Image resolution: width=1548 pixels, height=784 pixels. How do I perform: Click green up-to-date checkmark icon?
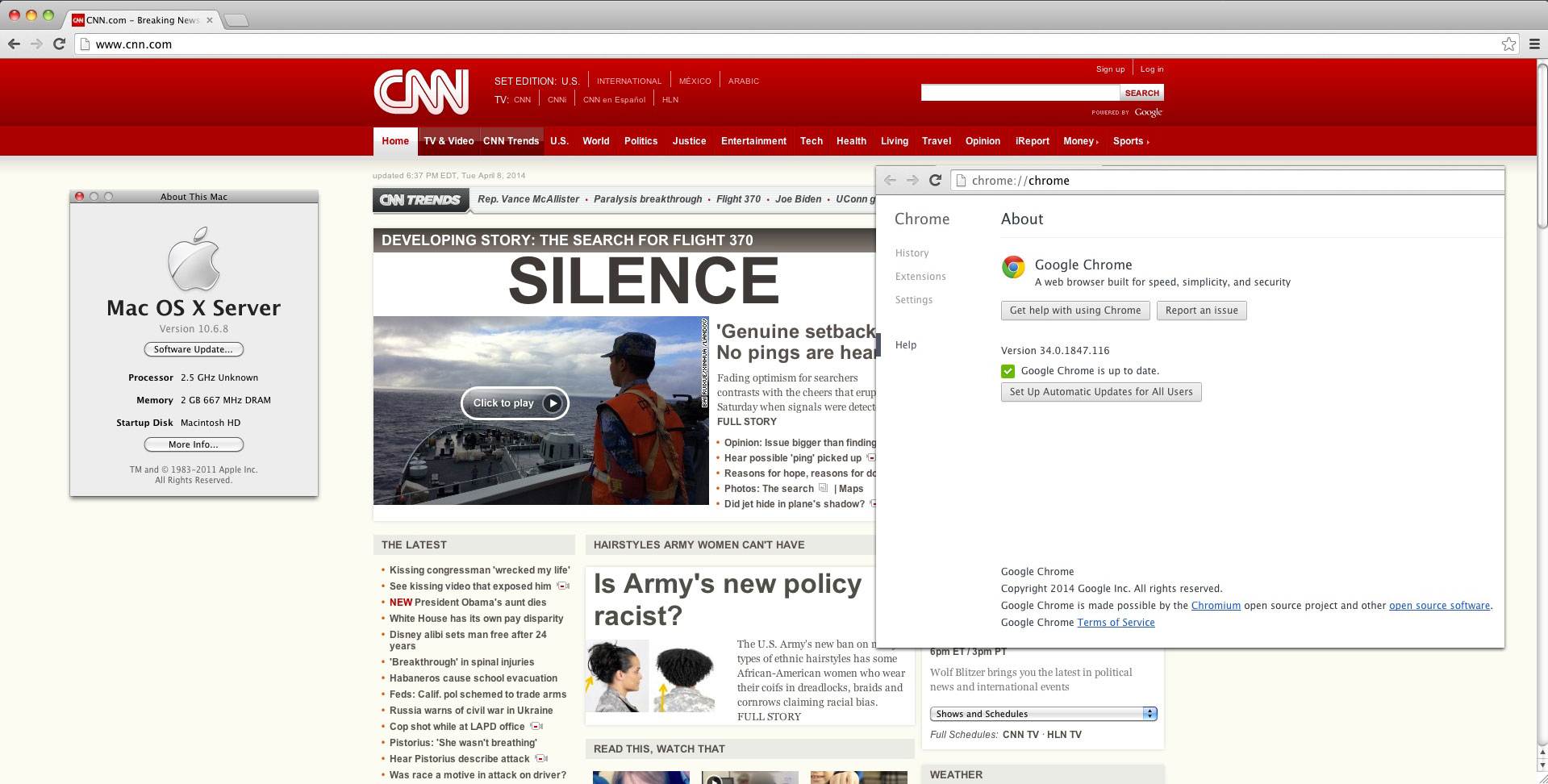1008,371
